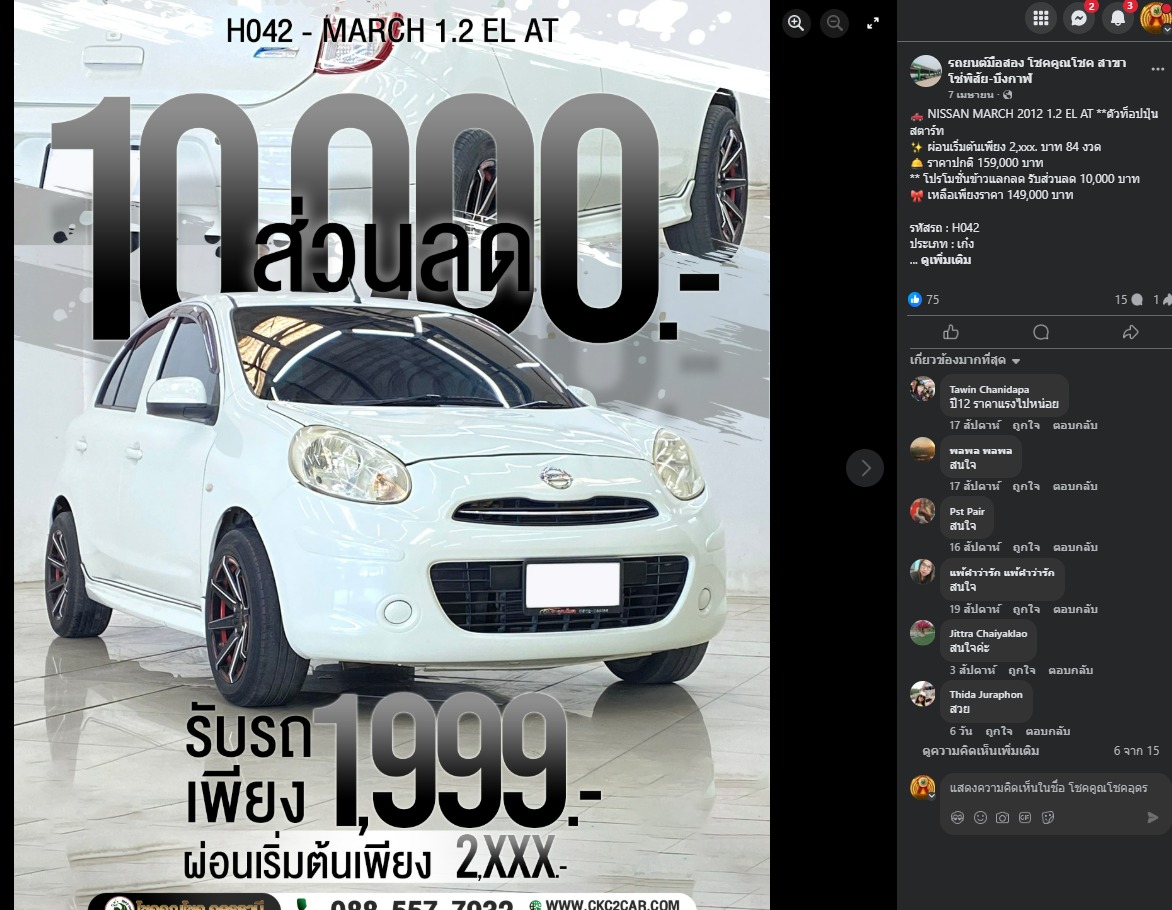Open the notifications bell
This screenshot has width=1172, height=910.
(x=1117, y=18)
